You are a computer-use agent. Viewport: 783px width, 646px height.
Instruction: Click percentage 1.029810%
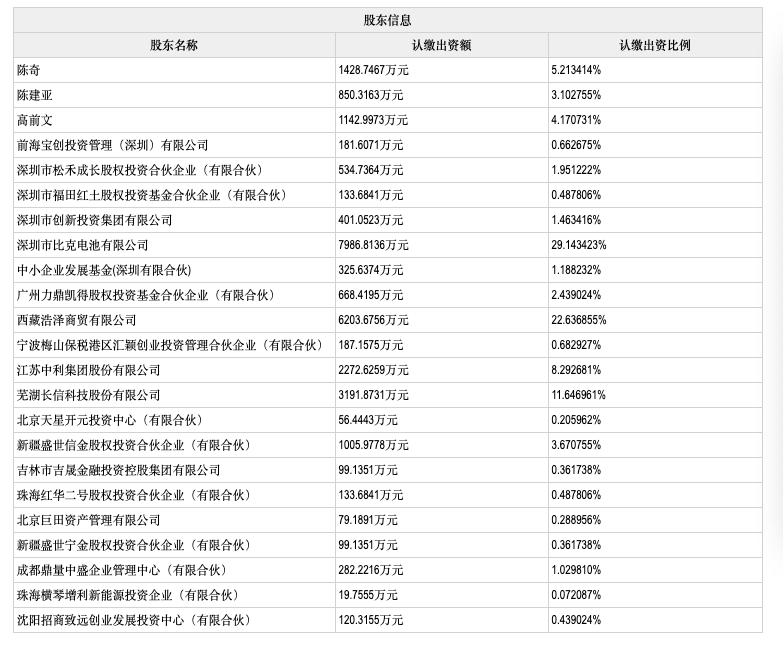click(576, 570)
